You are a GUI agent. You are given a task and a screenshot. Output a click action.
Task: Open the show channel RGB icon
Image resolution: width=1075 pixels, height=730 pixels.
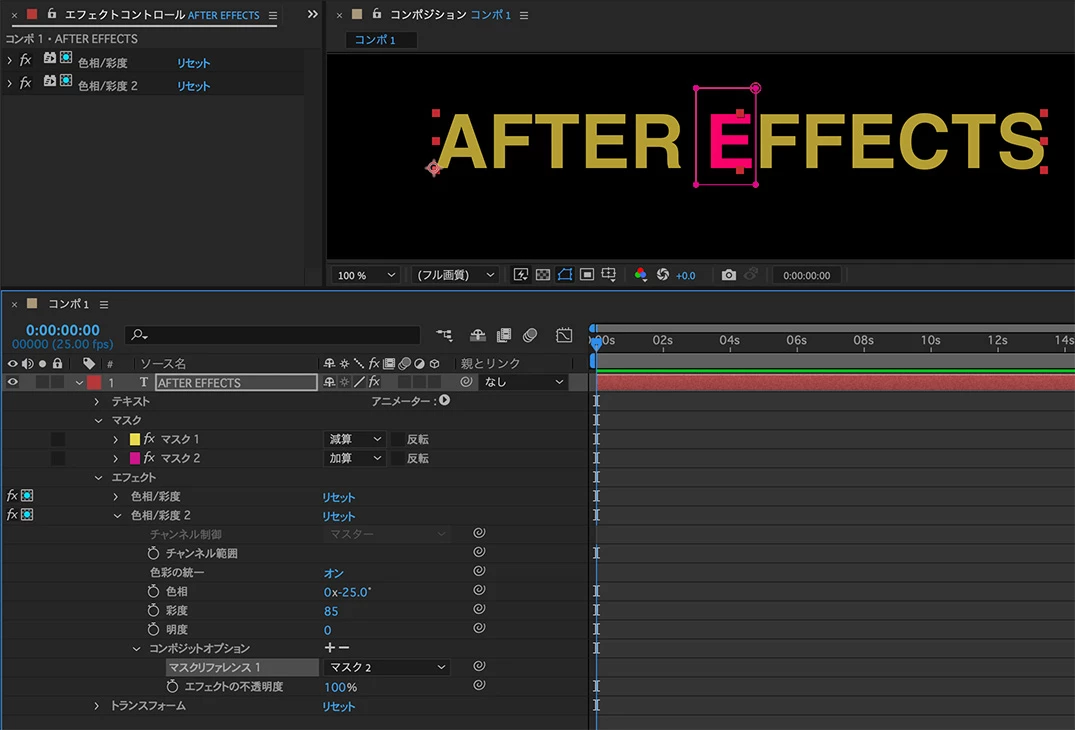[640, 275]
